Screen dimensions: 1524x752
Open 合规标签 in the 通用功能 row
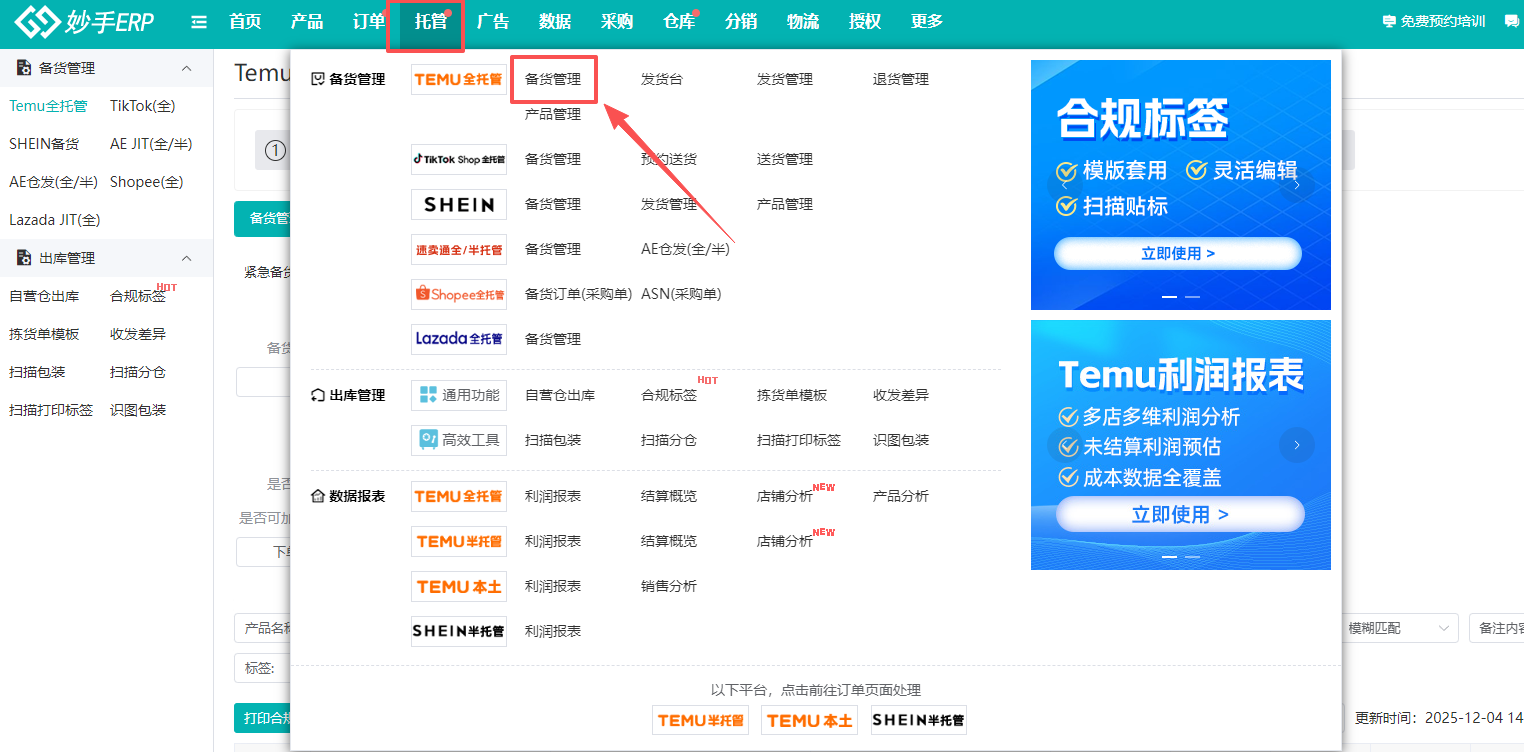click(x=669, y=395)
